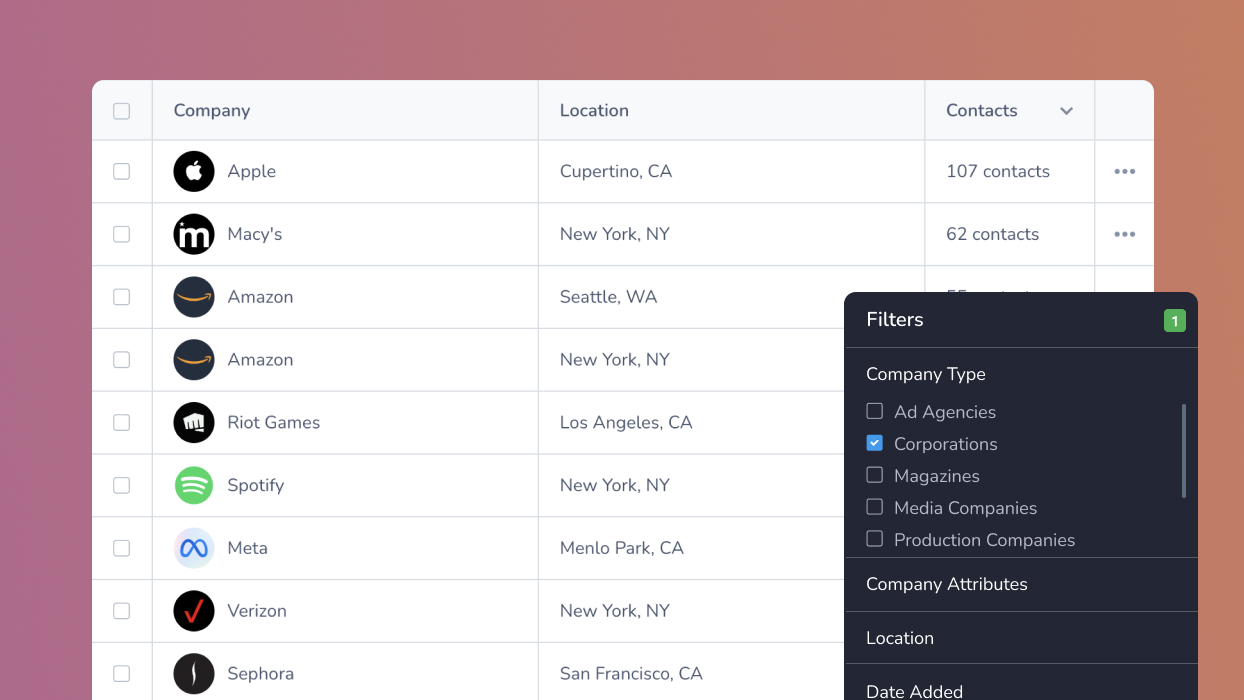Click the Contacts column header label
This screenshot has width=1244, height=700.
pos(982,111)
